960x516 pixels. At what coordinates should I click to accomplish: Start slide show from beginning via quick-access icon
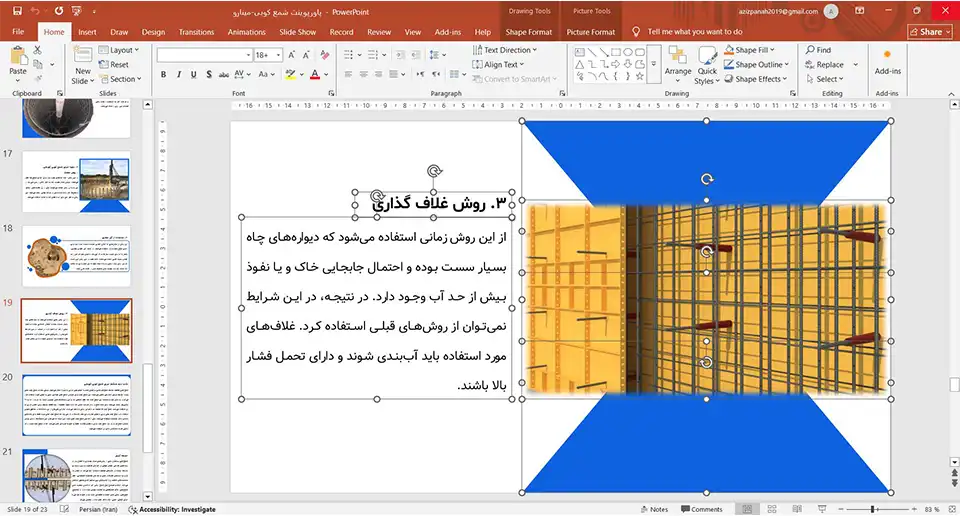pyautogui.click(x=77, y=11)
